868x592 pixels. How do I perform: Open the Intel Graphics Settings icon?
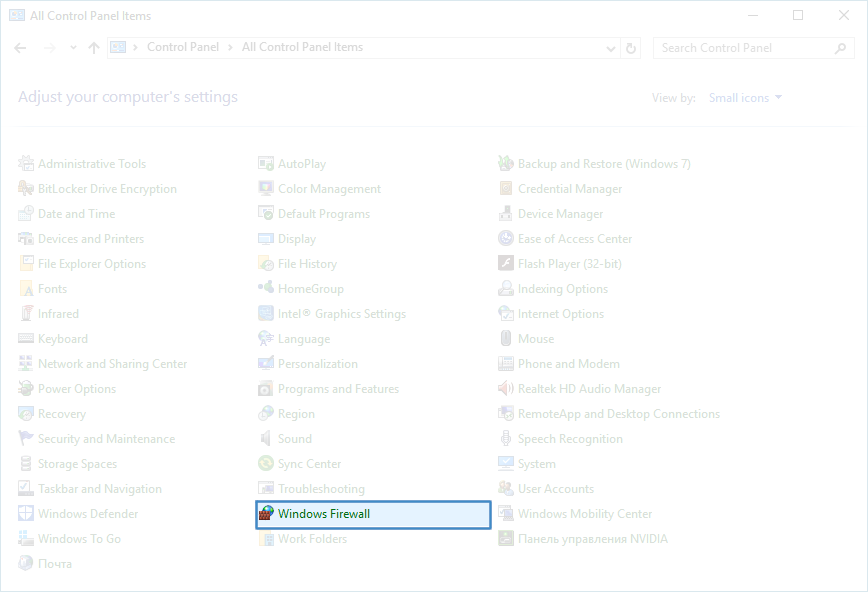(266, 314)
